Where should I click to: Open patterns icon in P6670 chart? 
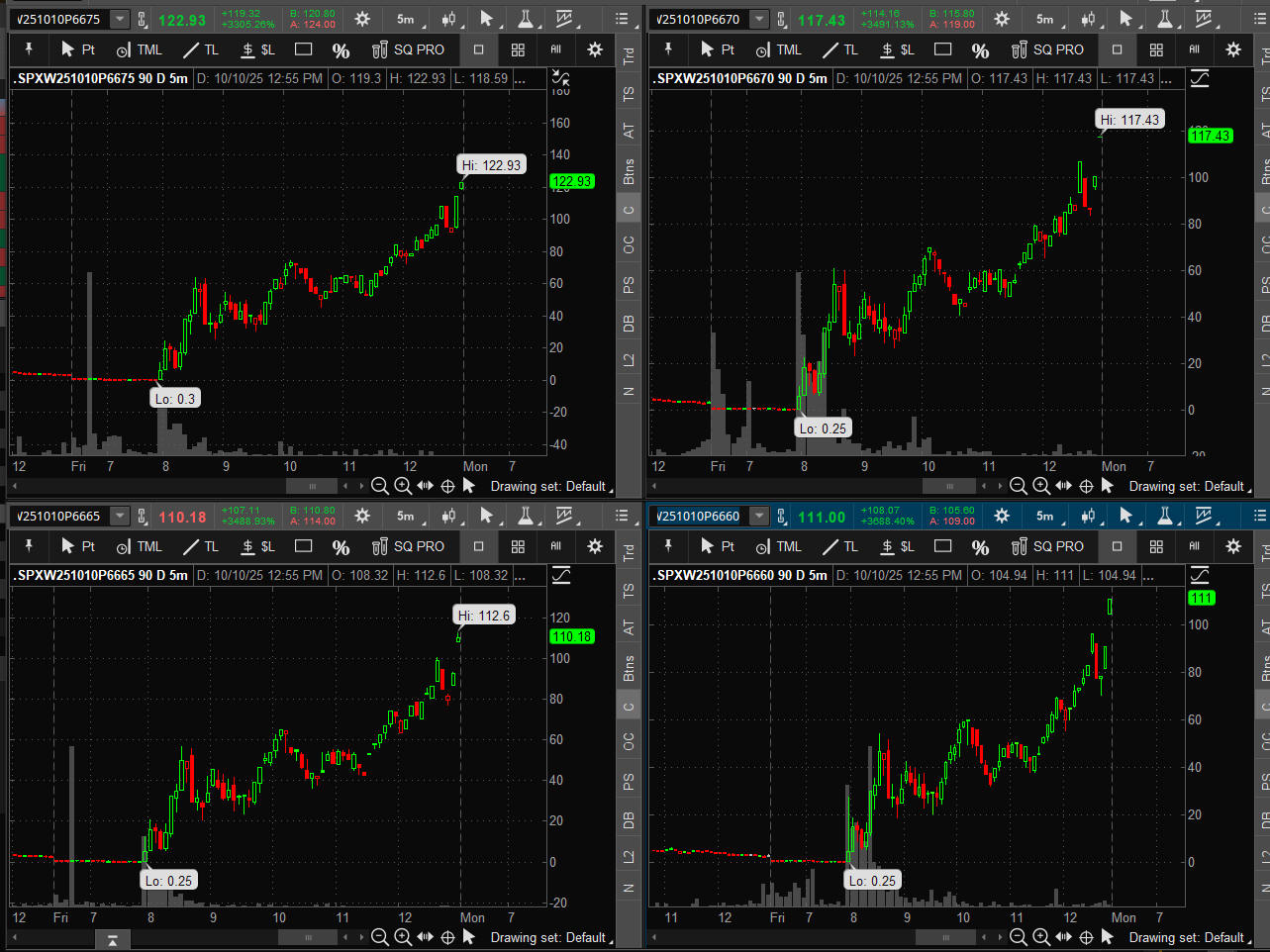click(1204, 19)
